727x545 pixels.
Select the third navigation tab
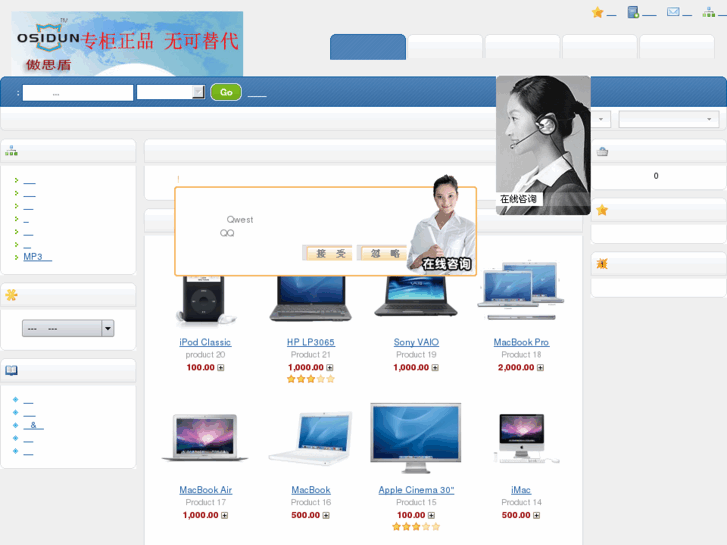(523, 47)
